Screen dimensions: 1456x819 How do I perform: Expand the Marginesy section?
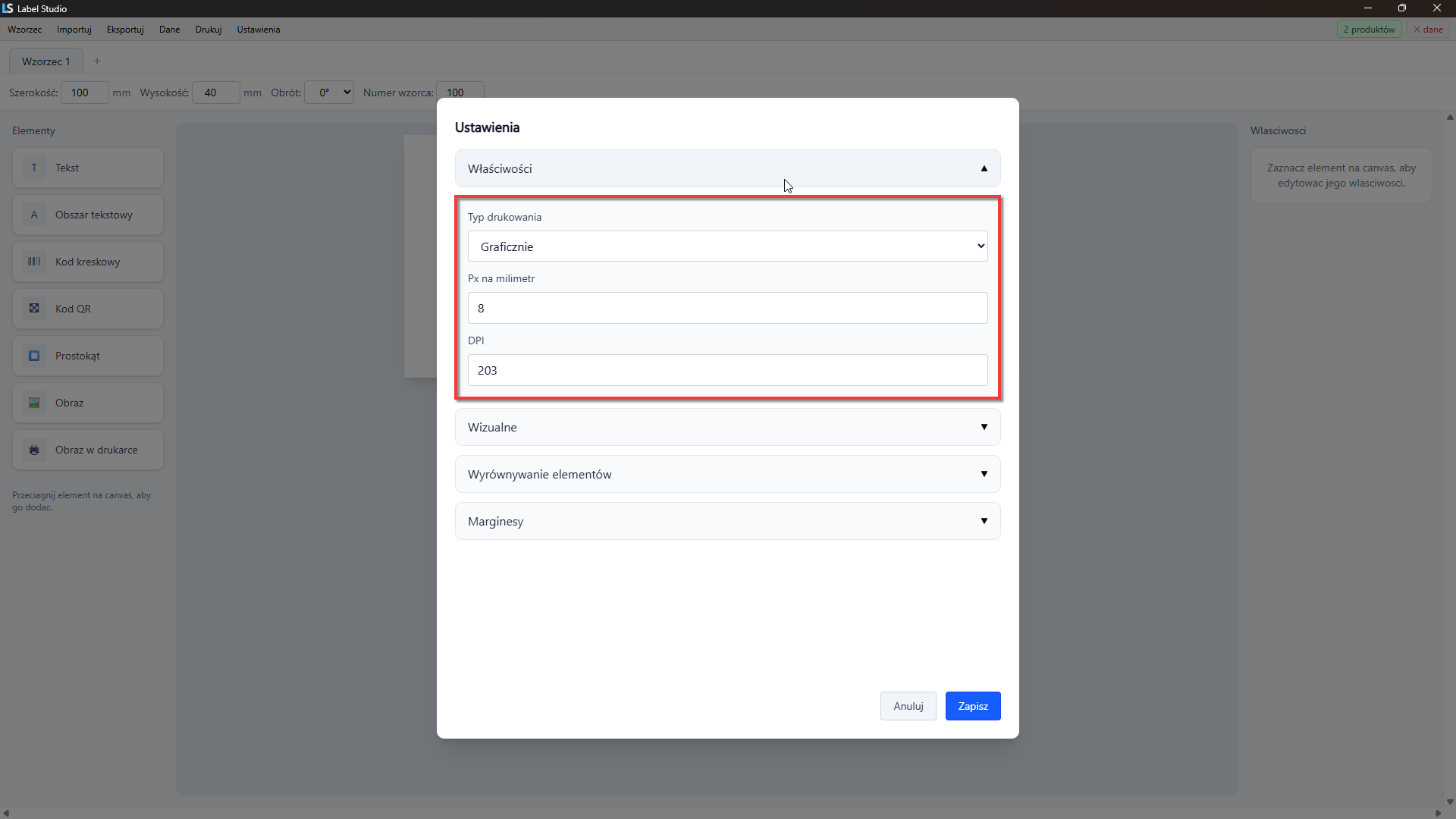coord(727,521)
